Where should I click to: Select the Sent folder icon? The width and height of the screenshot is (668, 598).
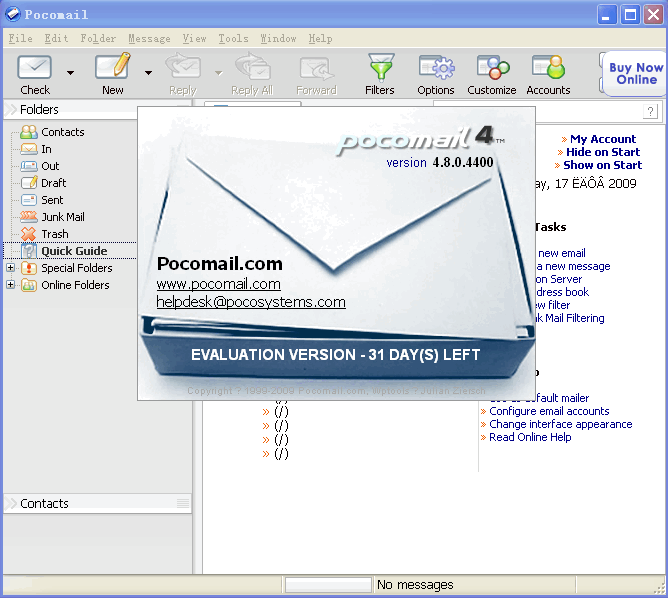coord(29,200)
